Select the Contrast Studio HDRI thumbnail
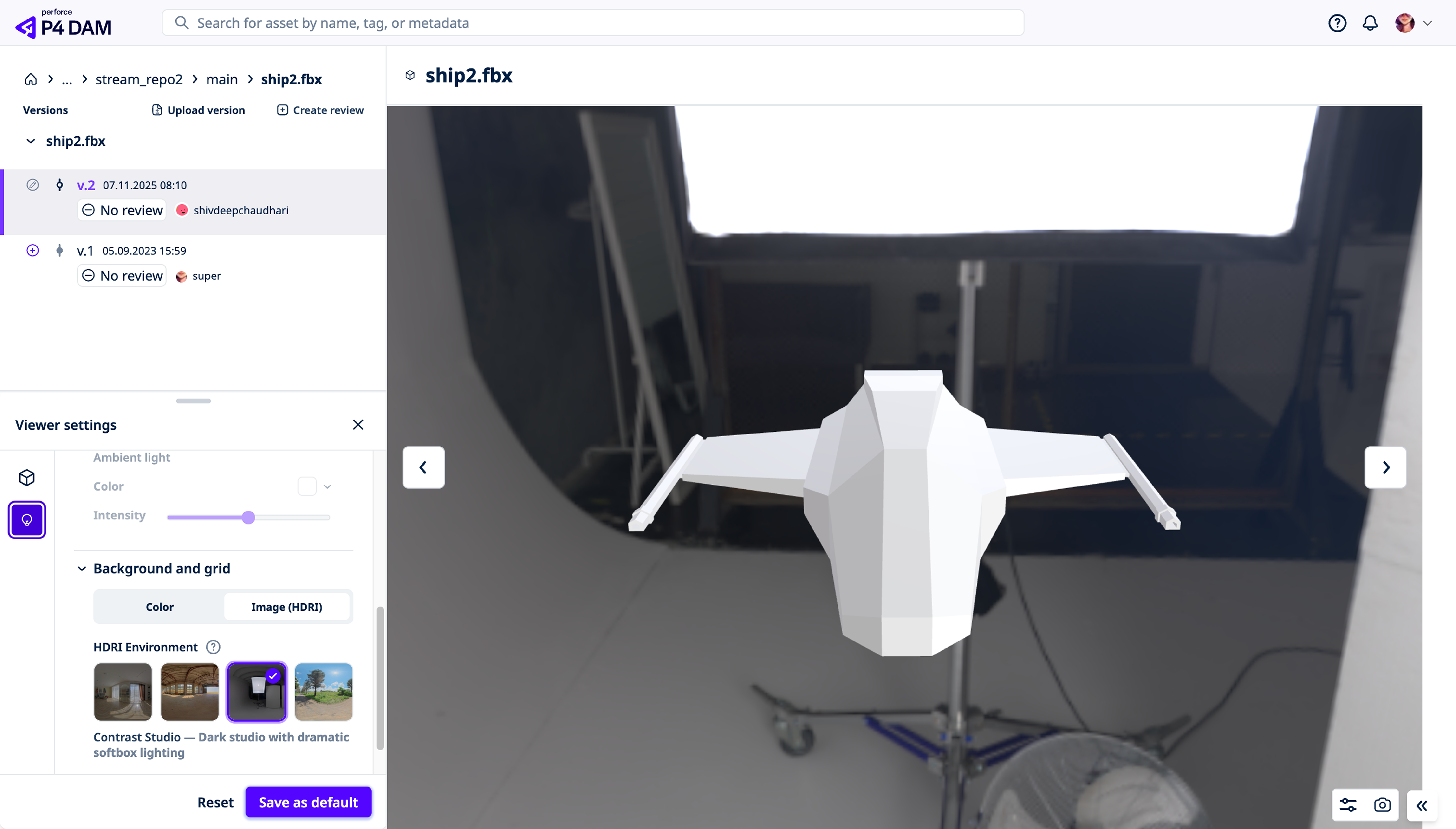1456x829 pixels. (257, 692)
